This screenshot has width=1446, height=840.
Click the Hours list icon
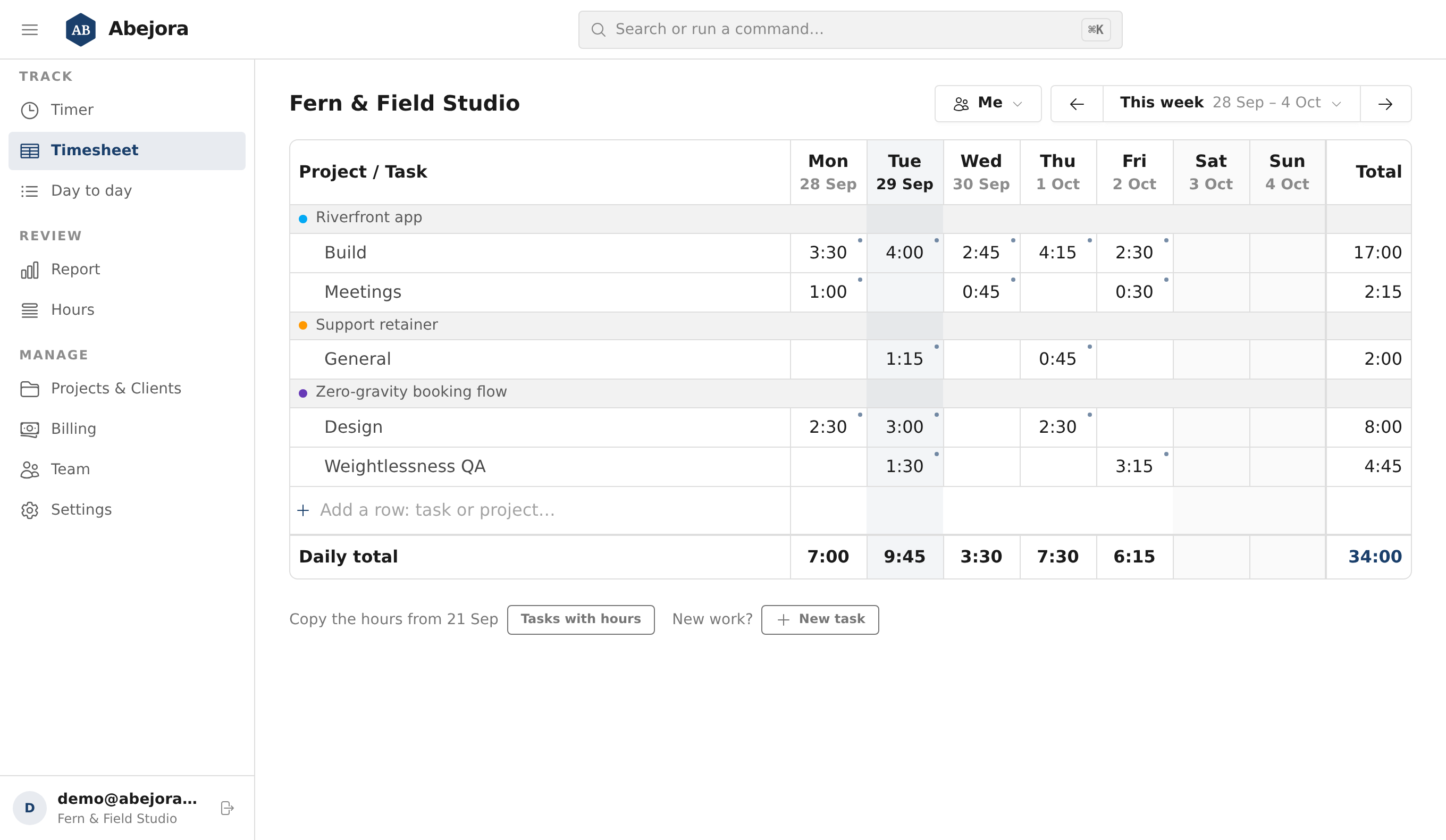pos(30,310)
